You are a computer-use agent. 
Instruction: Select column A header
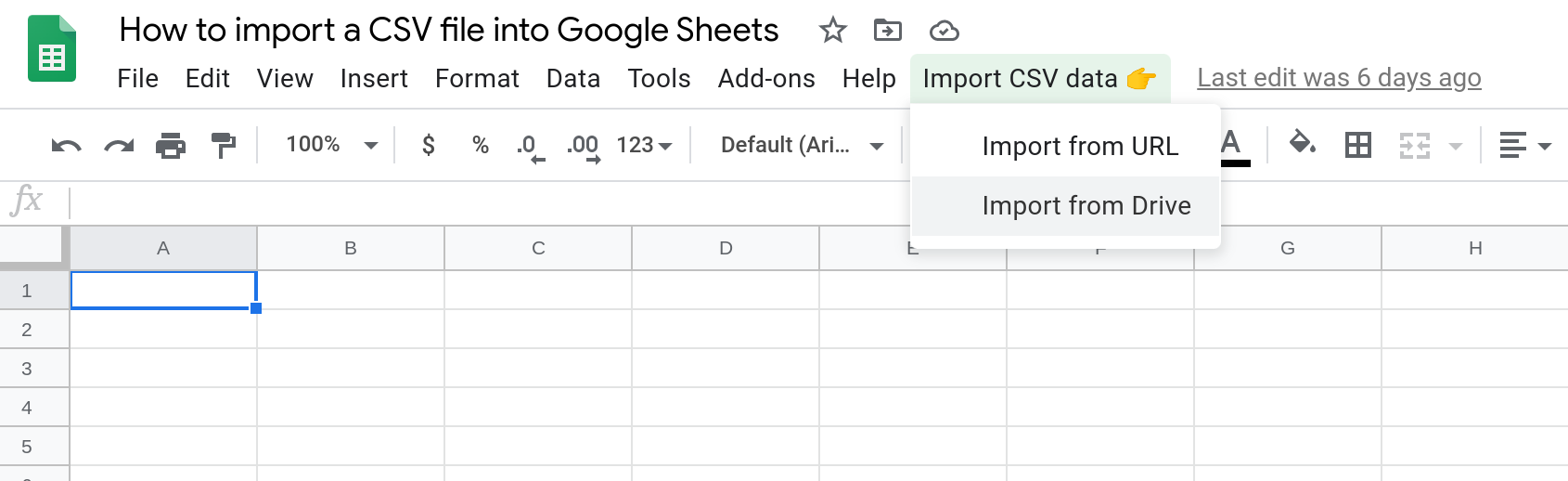pos(163,249)
